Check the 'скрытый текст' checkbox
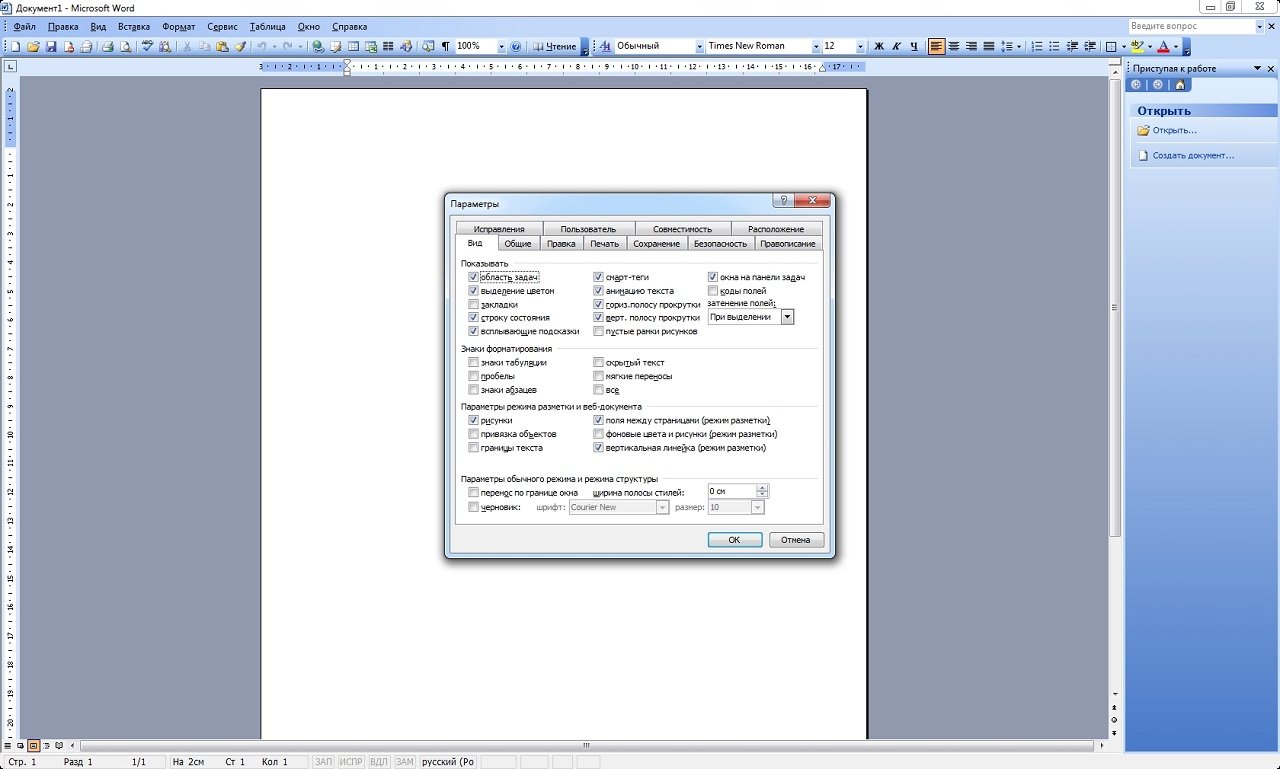This screenshot has width=1280, height=769. [x=599, y=363]
